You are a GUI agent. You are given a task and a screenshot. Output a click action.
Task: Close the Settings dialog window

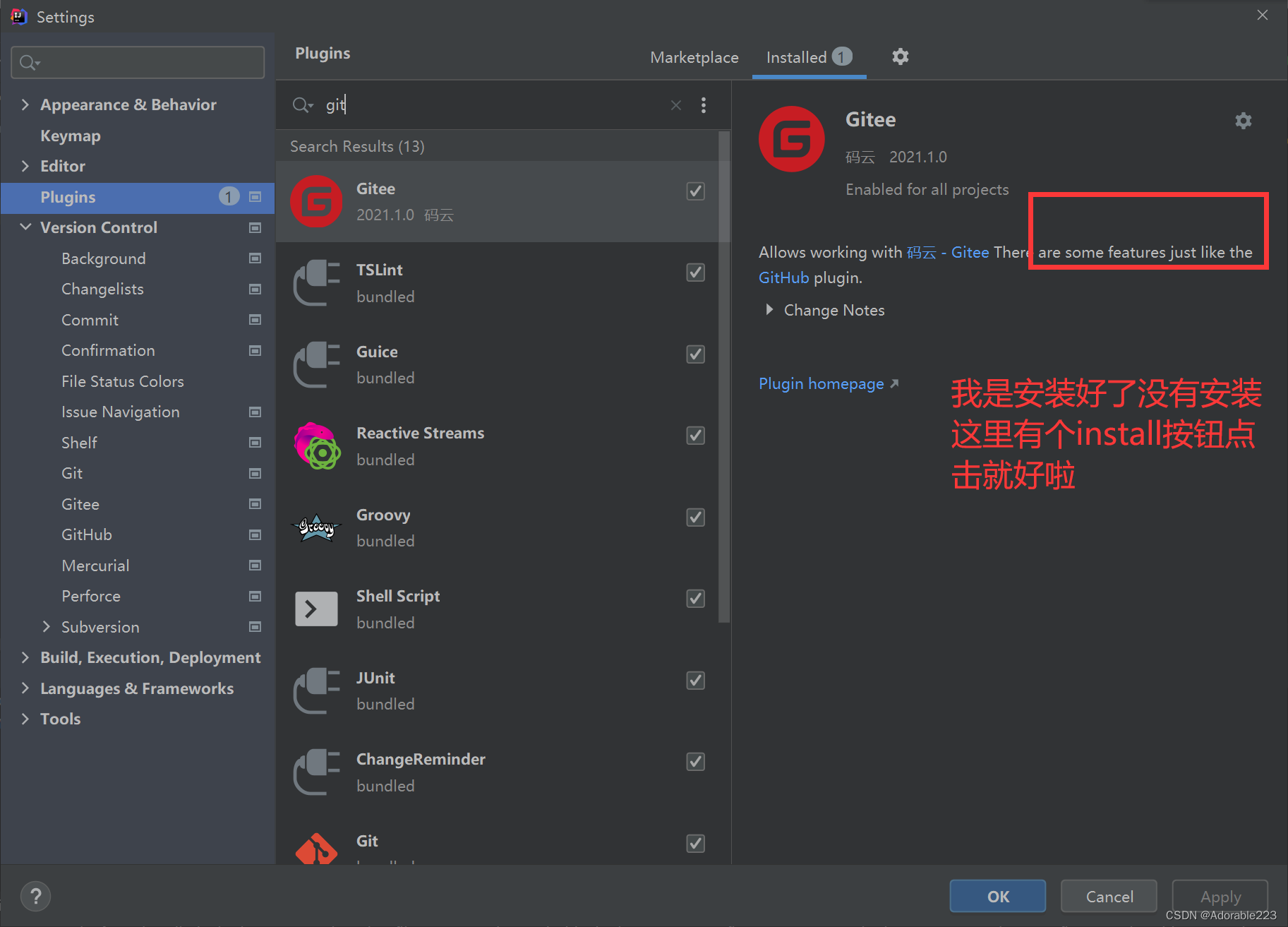[1262, 15]
